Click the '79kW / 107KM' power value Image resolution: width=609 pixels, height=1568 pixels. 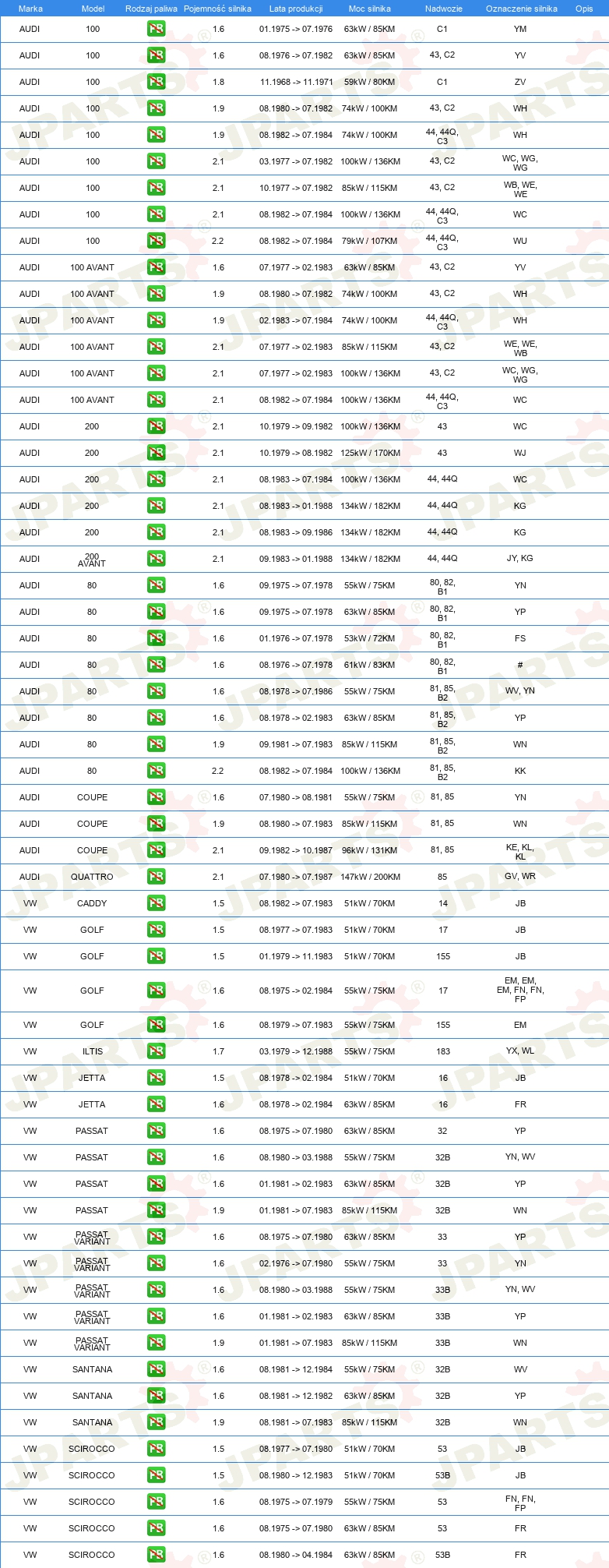click(x=370, y=241)
